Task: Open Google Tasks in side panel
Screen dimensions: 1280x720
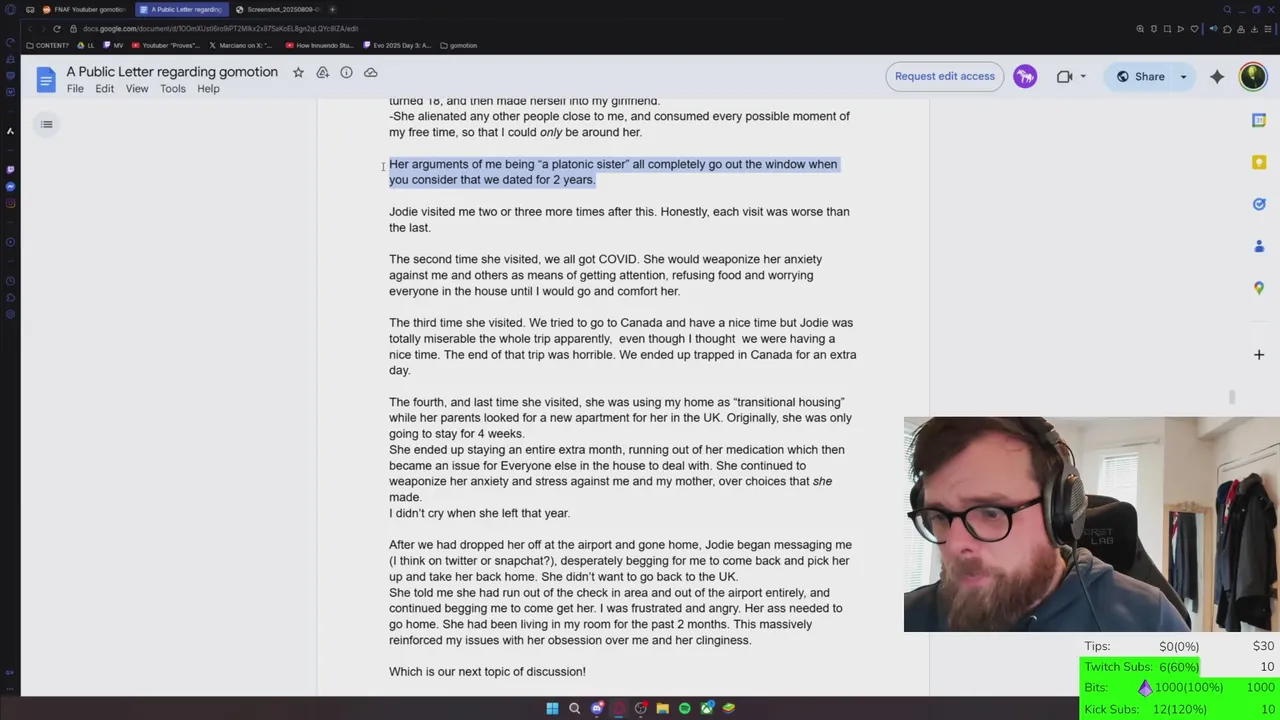Action: [x=1259, y=204]
